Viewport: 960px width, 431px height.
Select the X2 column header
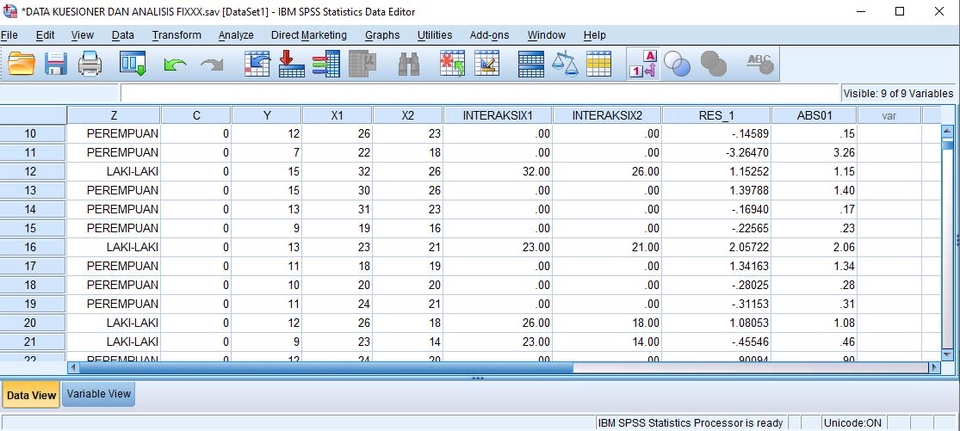(x=408, y=115)
